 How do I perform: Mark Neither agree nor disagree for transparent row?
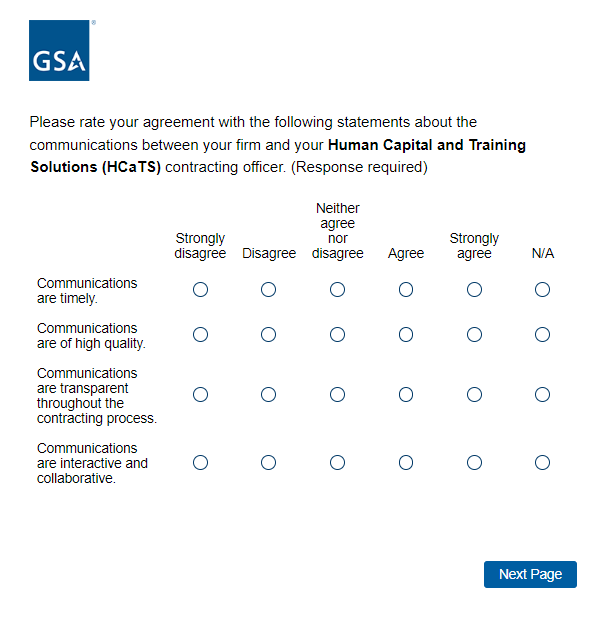[x=337, y=395]
